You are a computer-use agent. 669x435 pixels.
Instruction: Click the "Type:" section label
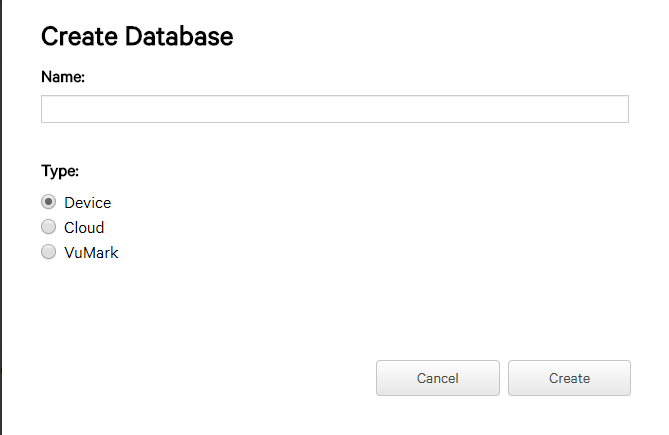60,171
